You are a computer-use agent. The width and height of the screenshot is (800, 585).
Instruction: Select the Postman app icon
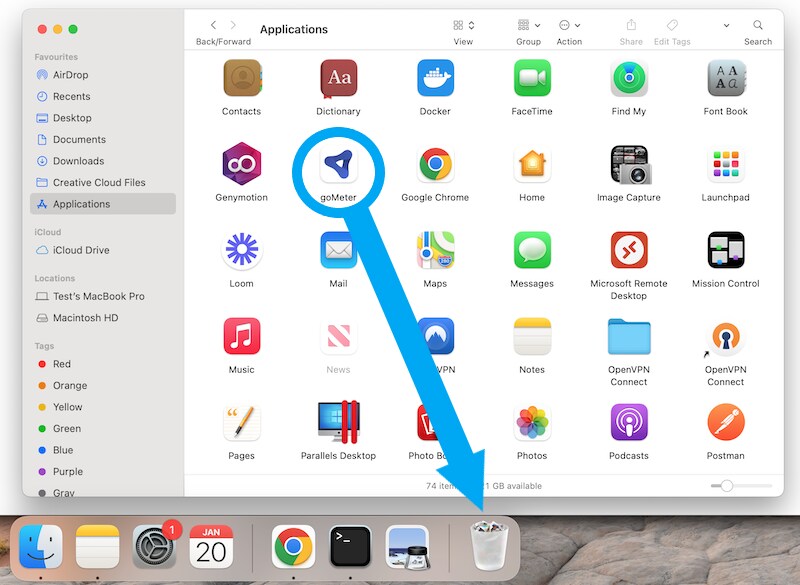click(x=726, y=422)
